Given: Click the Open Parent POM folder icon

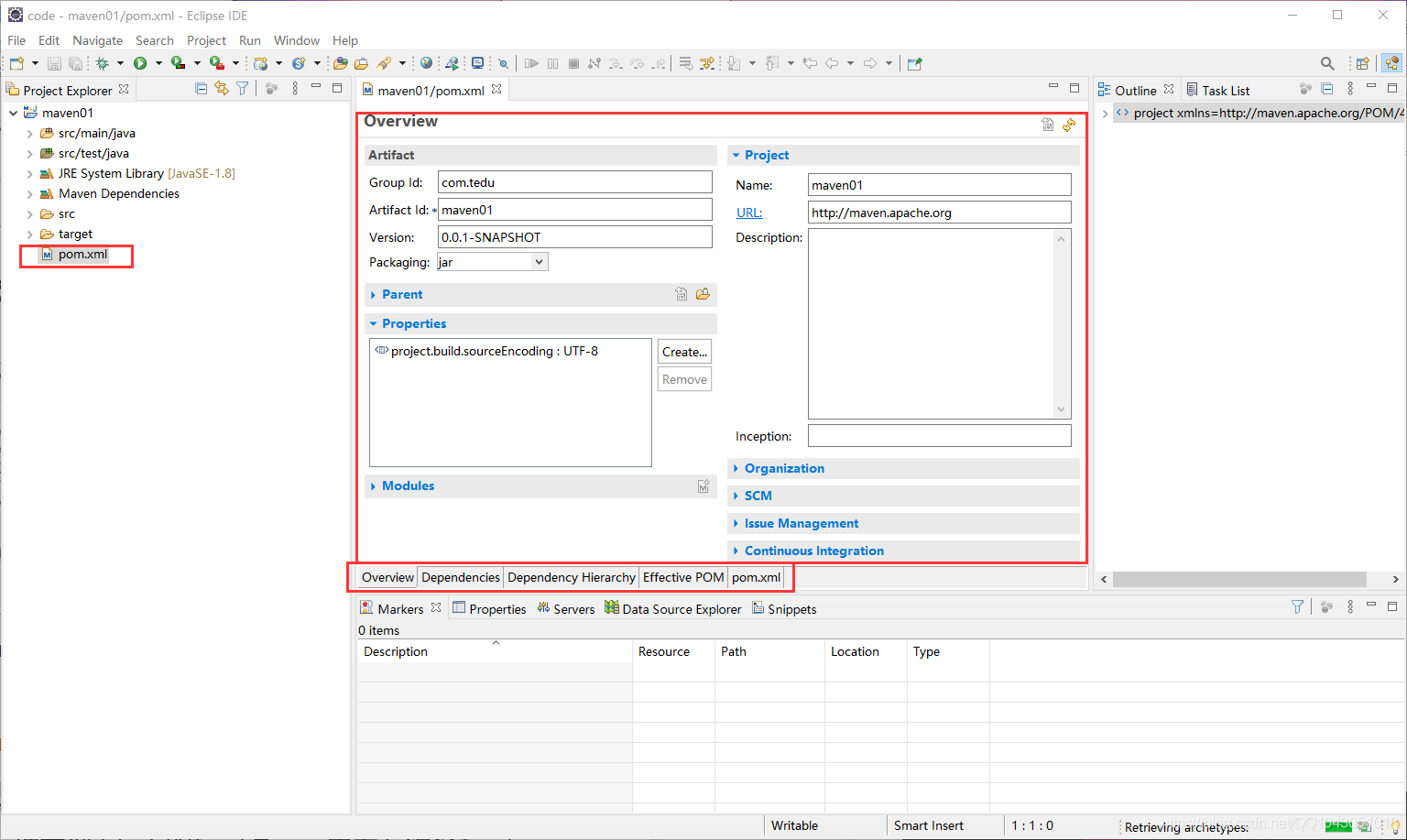Looking at the screenshot, I should (703, 294).
